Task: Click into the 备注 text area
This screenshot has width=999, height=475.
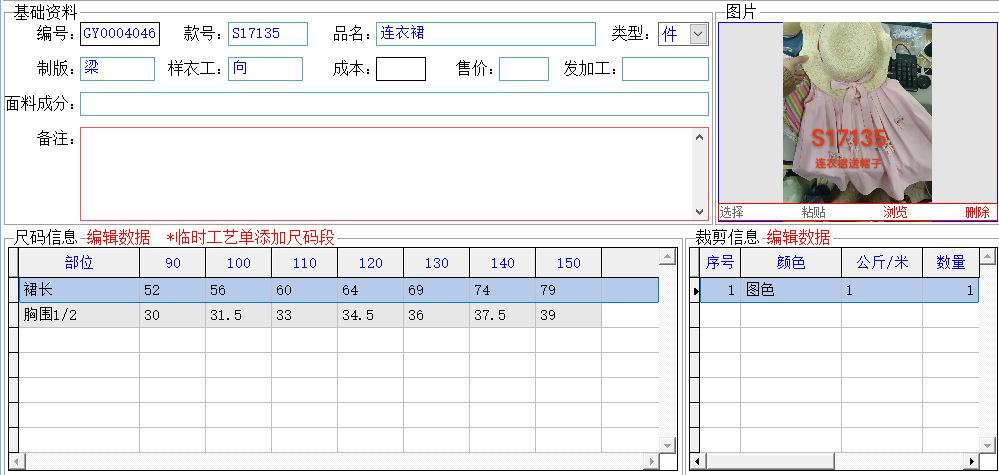Action: (x=386, y=174)
